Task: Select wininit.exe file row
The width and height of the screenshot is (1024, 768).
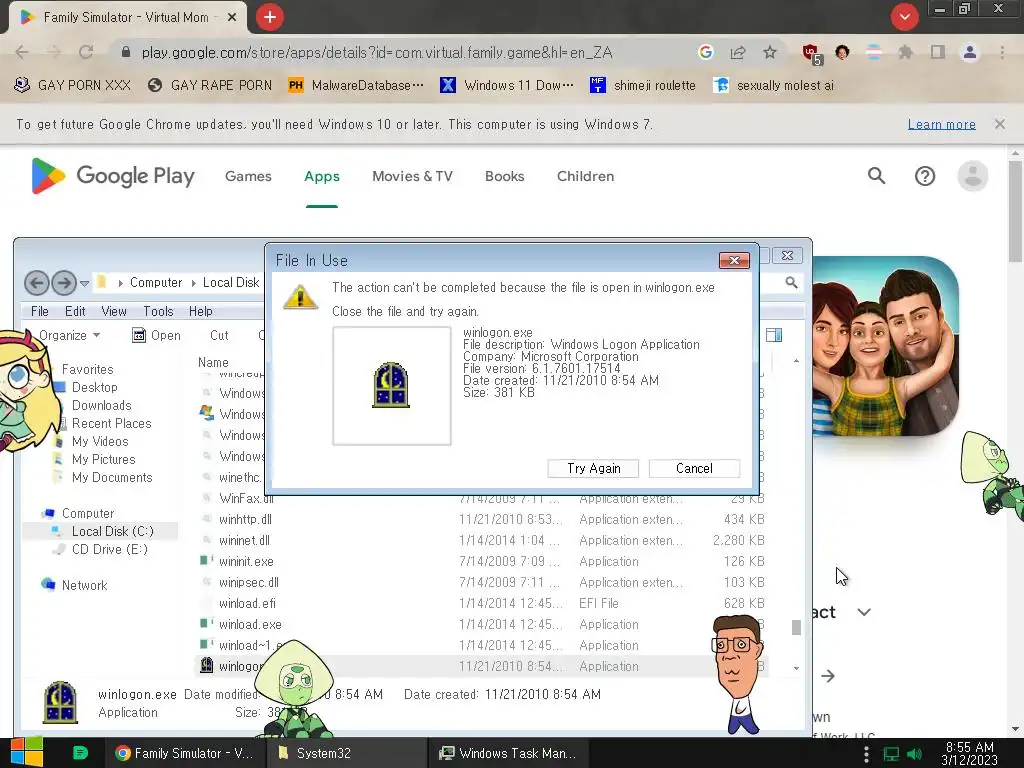Action: (482, 562)
